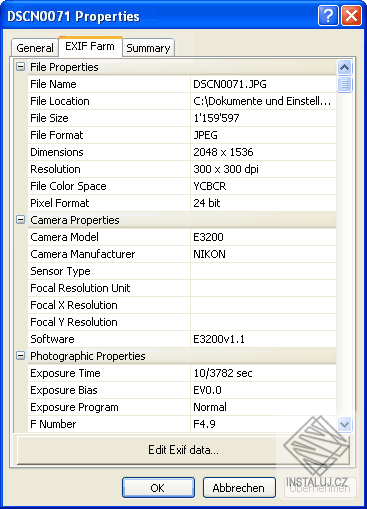Click the E3200v1.1 software value
367x509 pixels.
(219, 339)
